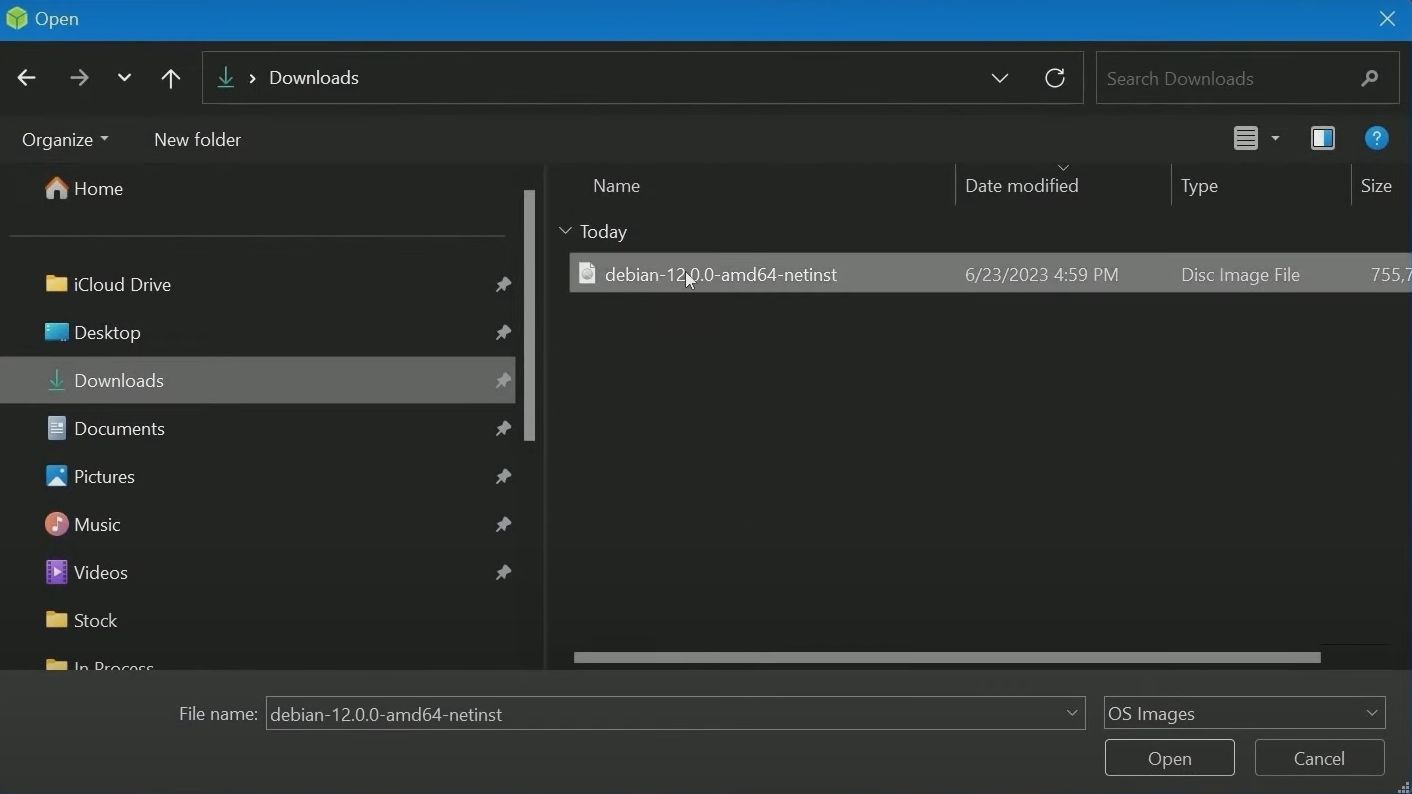Expand the address bar history dropdown
Image resolution: width=1412 pixels, height=794 pixels.
(999, 78)
